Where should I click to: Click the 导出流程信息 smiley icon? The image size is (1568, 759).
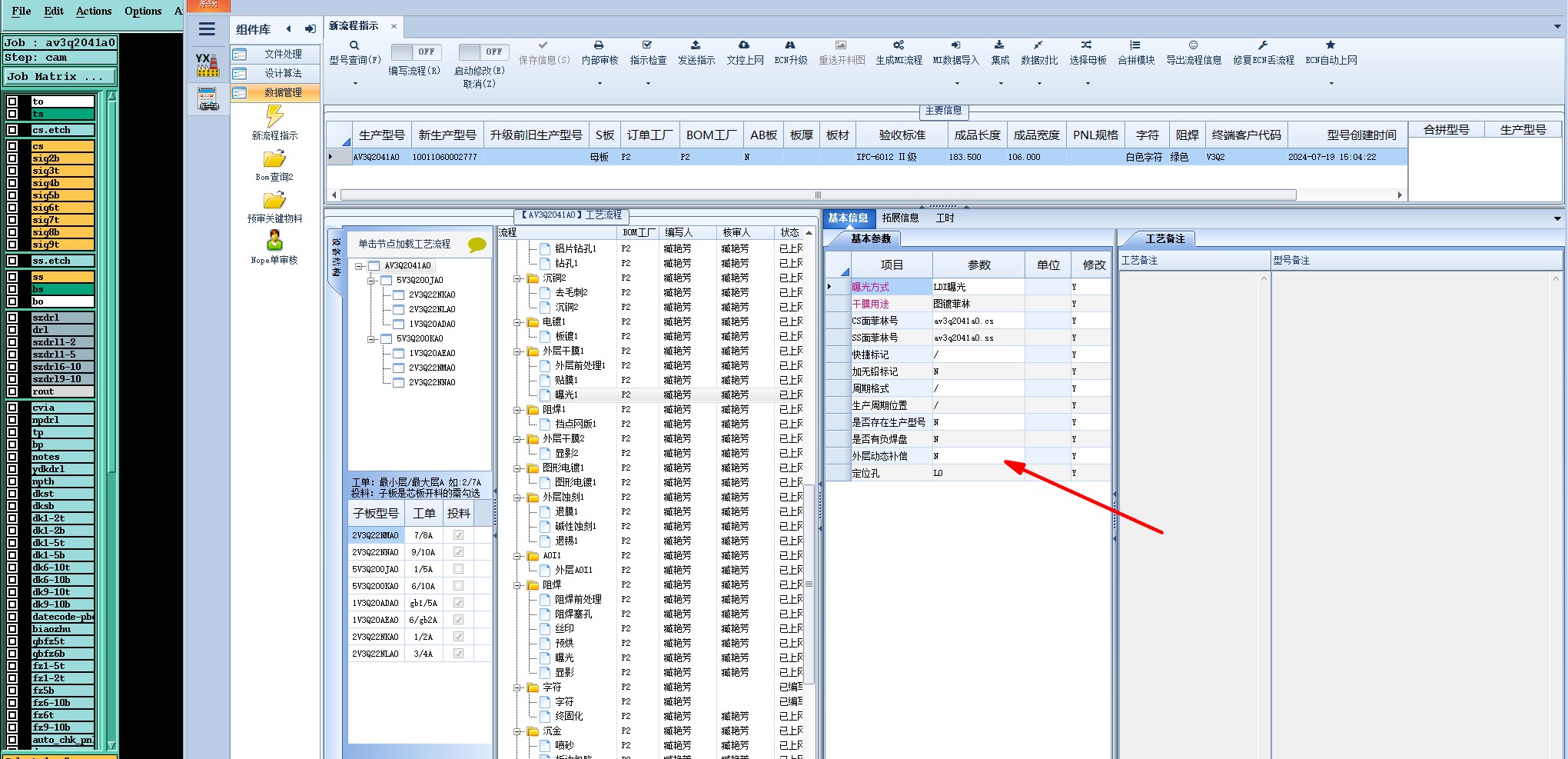(1193, 45)
